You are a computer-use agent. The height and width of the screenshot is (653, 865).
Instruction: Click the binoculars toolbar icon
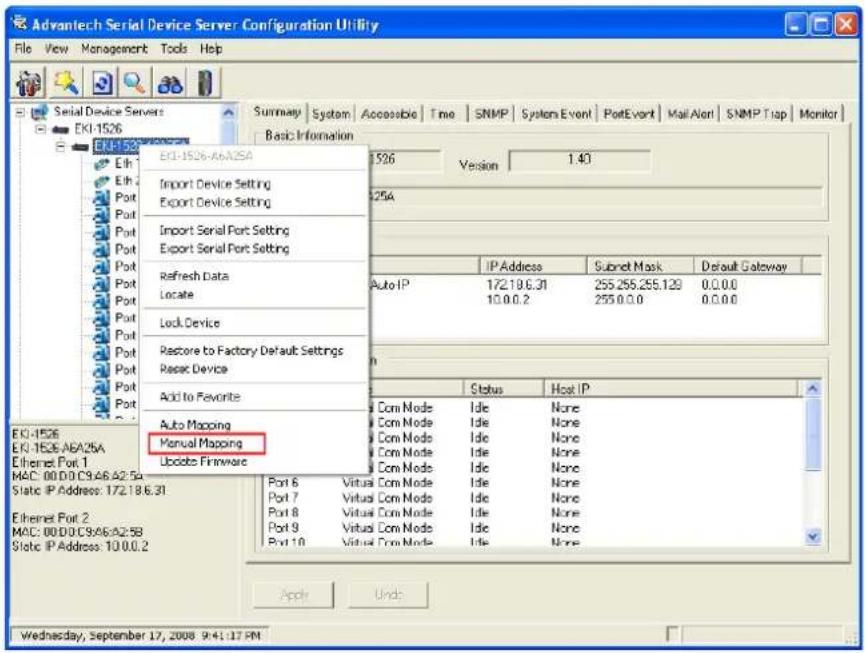[170, 84]
